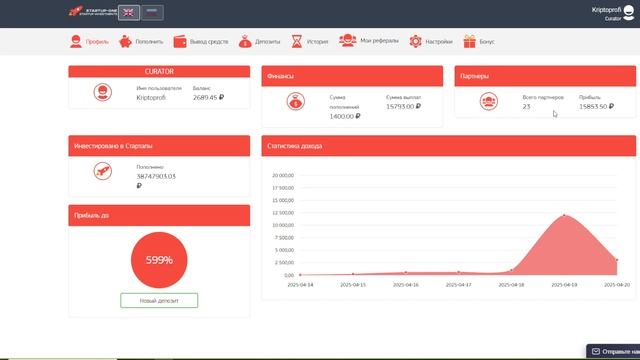This screenshot has width=640, height=360.
Task: Click the Startup-One rocket logo
Action: click(x=93, y=11)
